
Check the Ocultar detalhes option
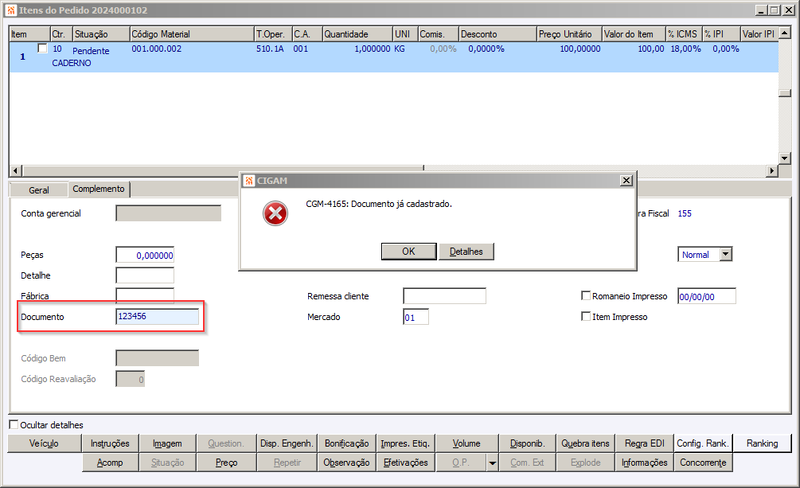[14, 424]
